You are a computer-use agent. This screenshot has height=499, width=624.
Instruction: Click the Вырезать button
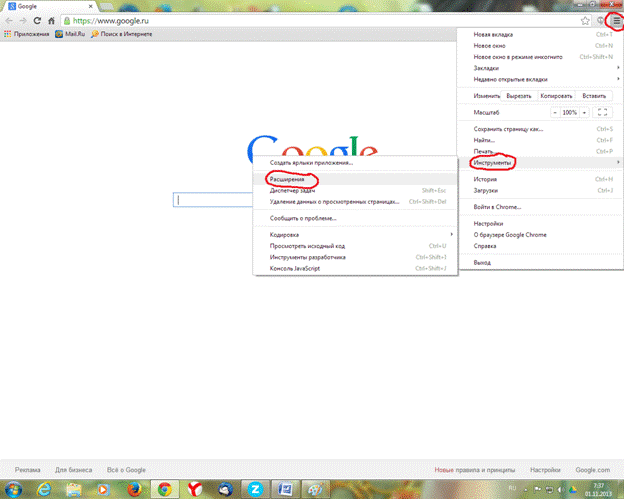point(519,96)
